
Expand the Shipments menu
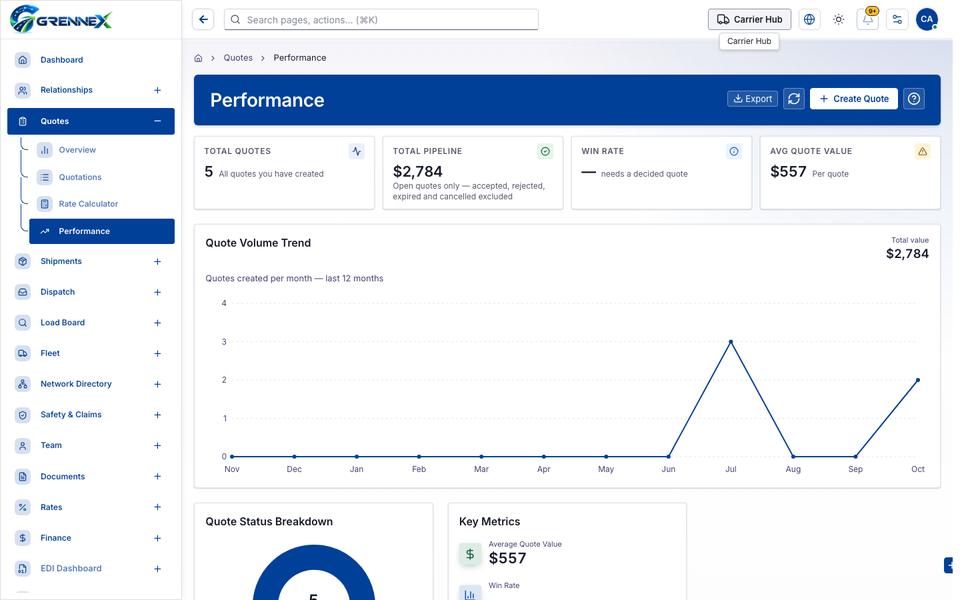tap(157, 261)
